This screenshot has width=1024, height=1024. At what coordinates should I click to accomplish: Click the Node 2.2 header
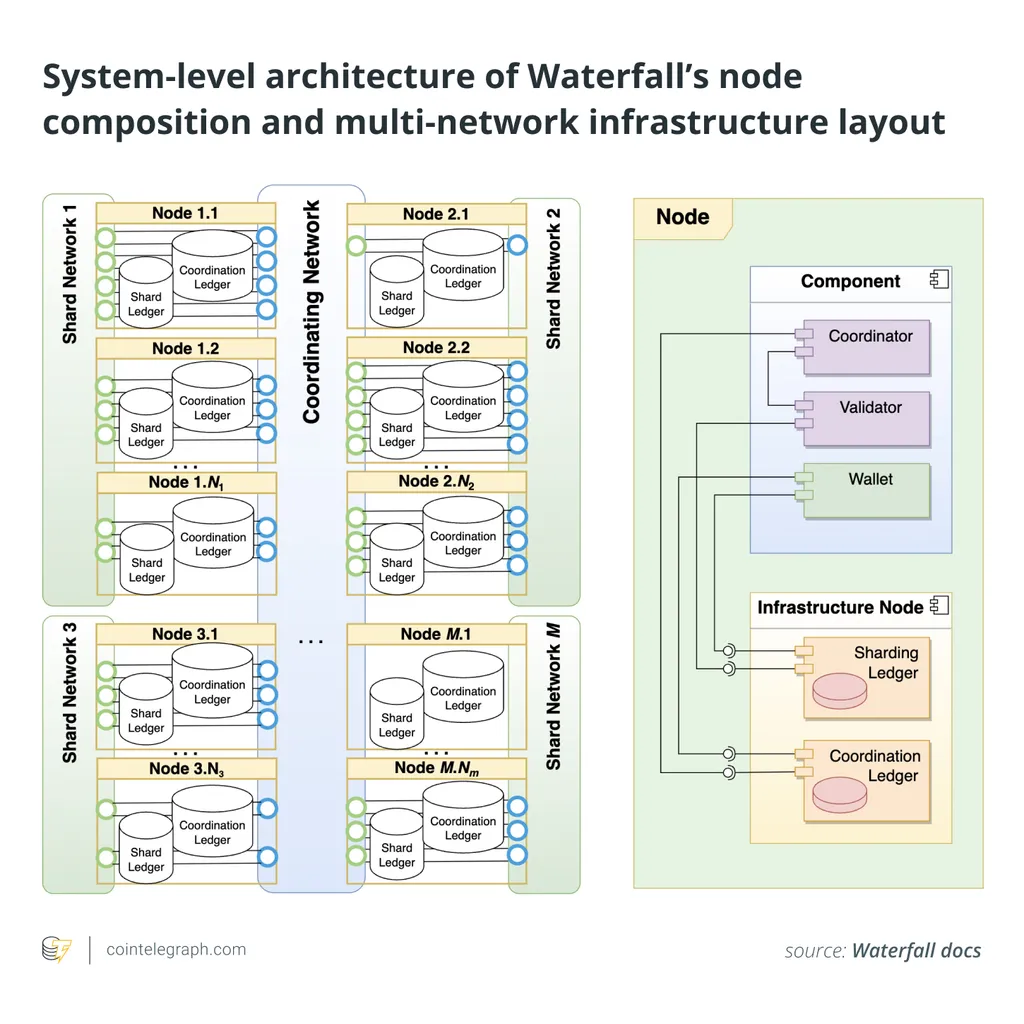pyautogui.click(x=436, y=347)
